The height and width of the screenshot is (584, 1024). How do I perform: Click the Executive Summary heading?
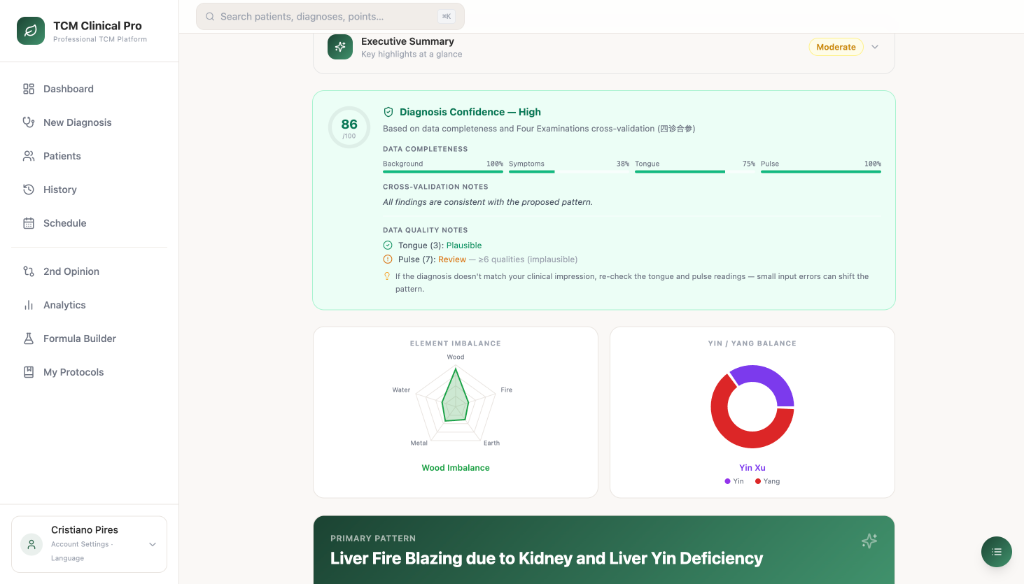[408, 41]
